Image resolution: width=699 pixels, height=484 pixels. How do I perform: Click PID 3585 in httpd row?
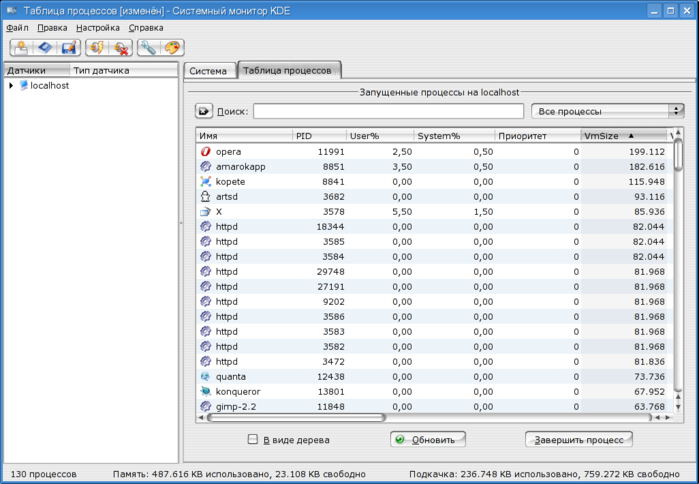(333, 242)
